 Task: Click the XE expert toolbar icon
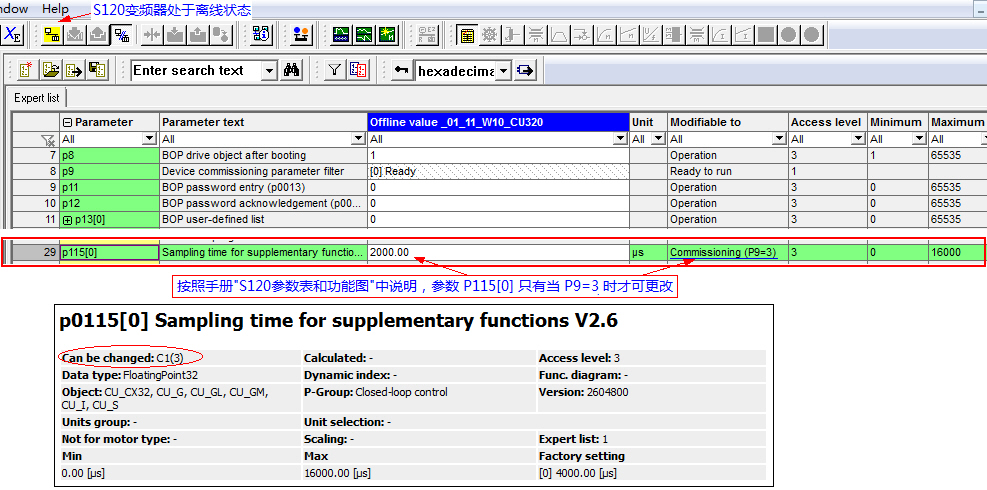click(x=12, y=35)
